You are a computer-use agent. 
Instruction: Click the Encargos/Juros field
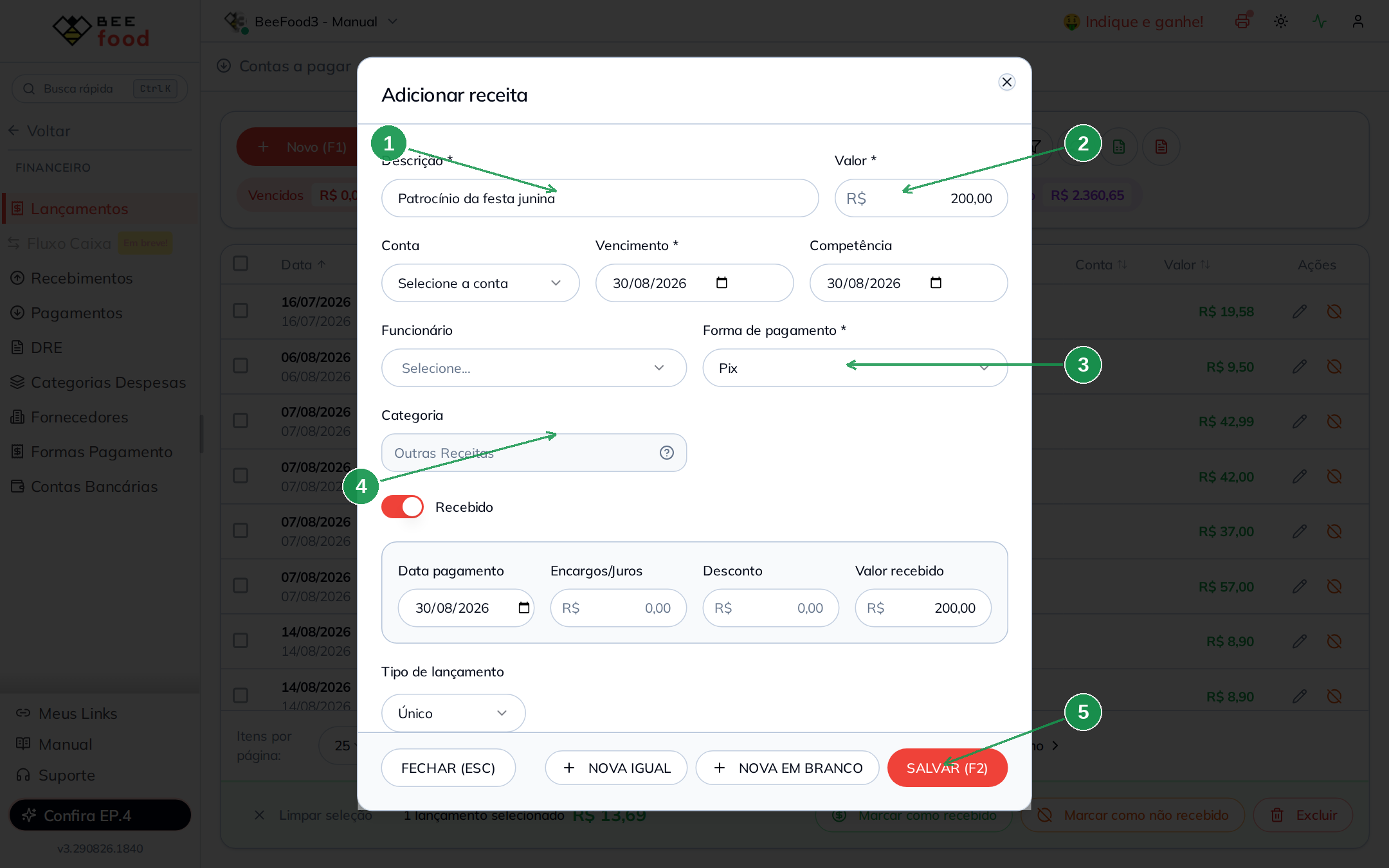[618, 608]
